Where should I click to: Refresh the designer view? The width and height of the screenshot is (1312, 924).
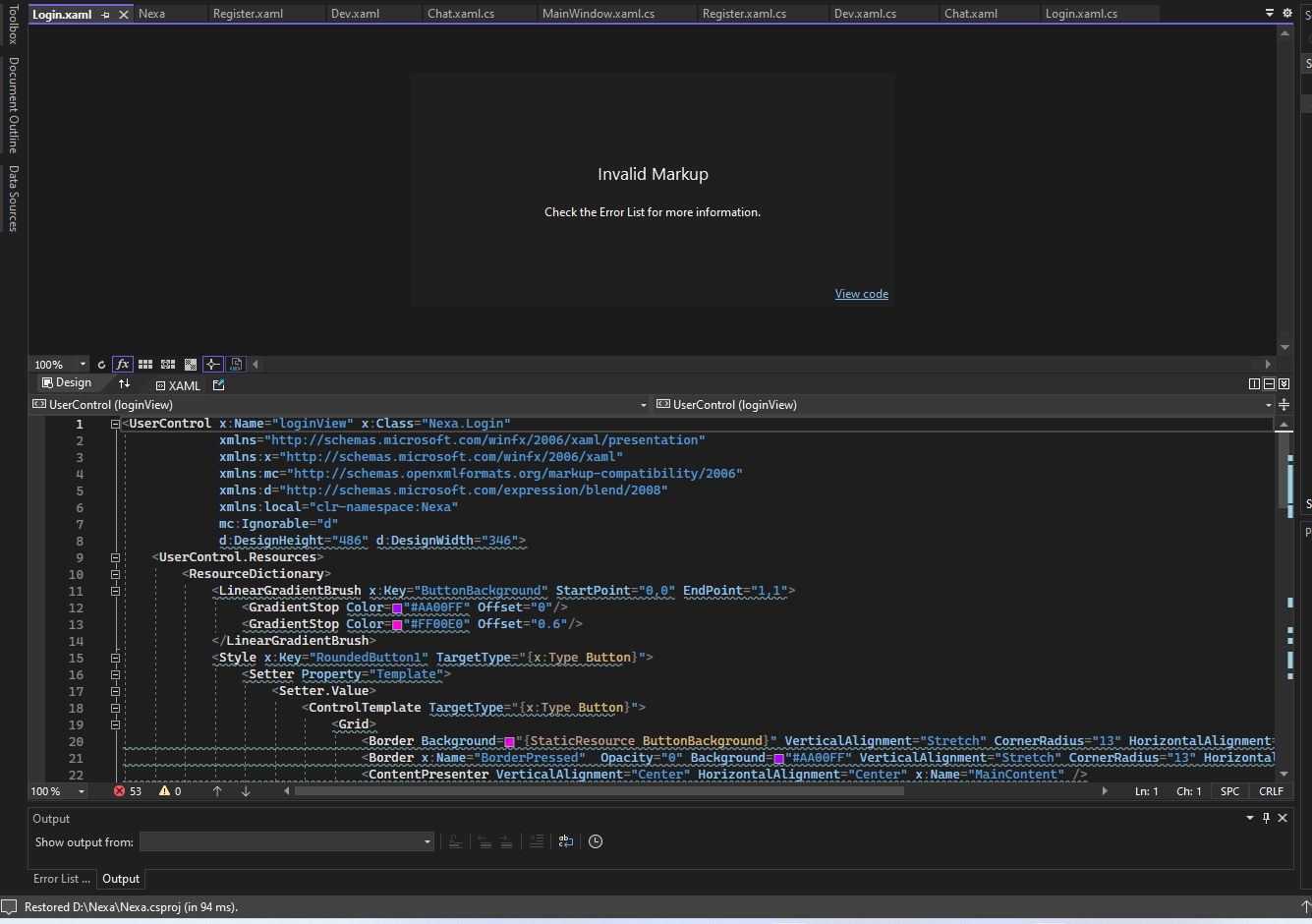pos(101,365)
